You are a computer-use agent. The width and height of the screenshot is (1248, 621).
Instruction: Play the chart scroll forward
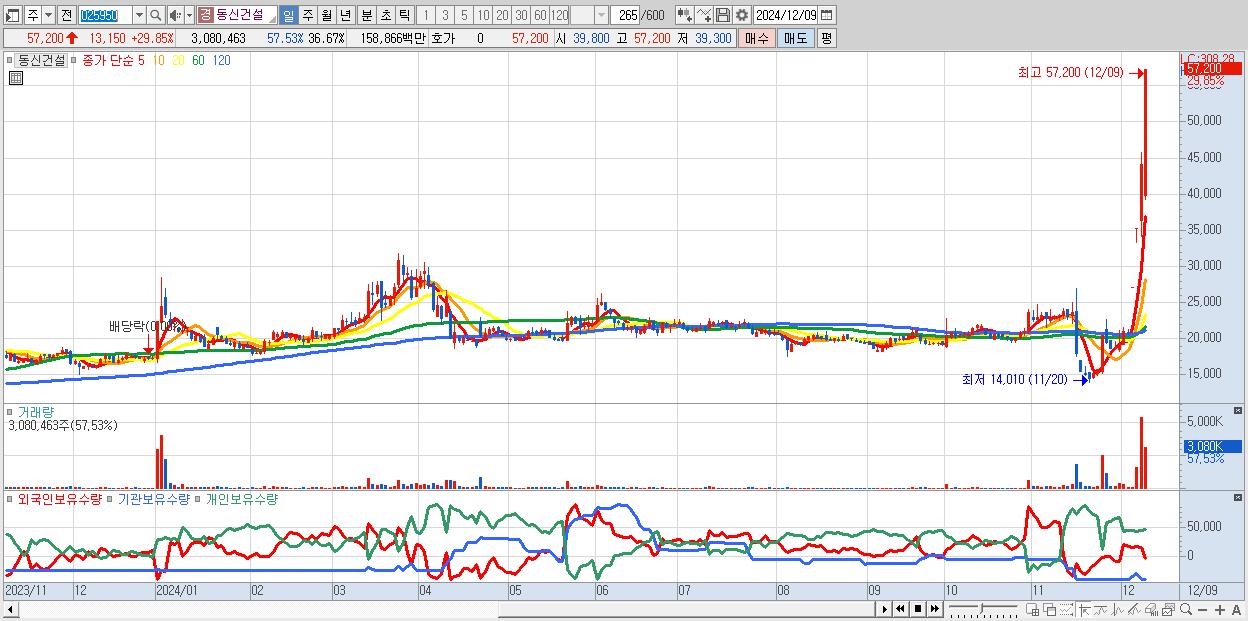pyautogui.click(x=885, y=609)
